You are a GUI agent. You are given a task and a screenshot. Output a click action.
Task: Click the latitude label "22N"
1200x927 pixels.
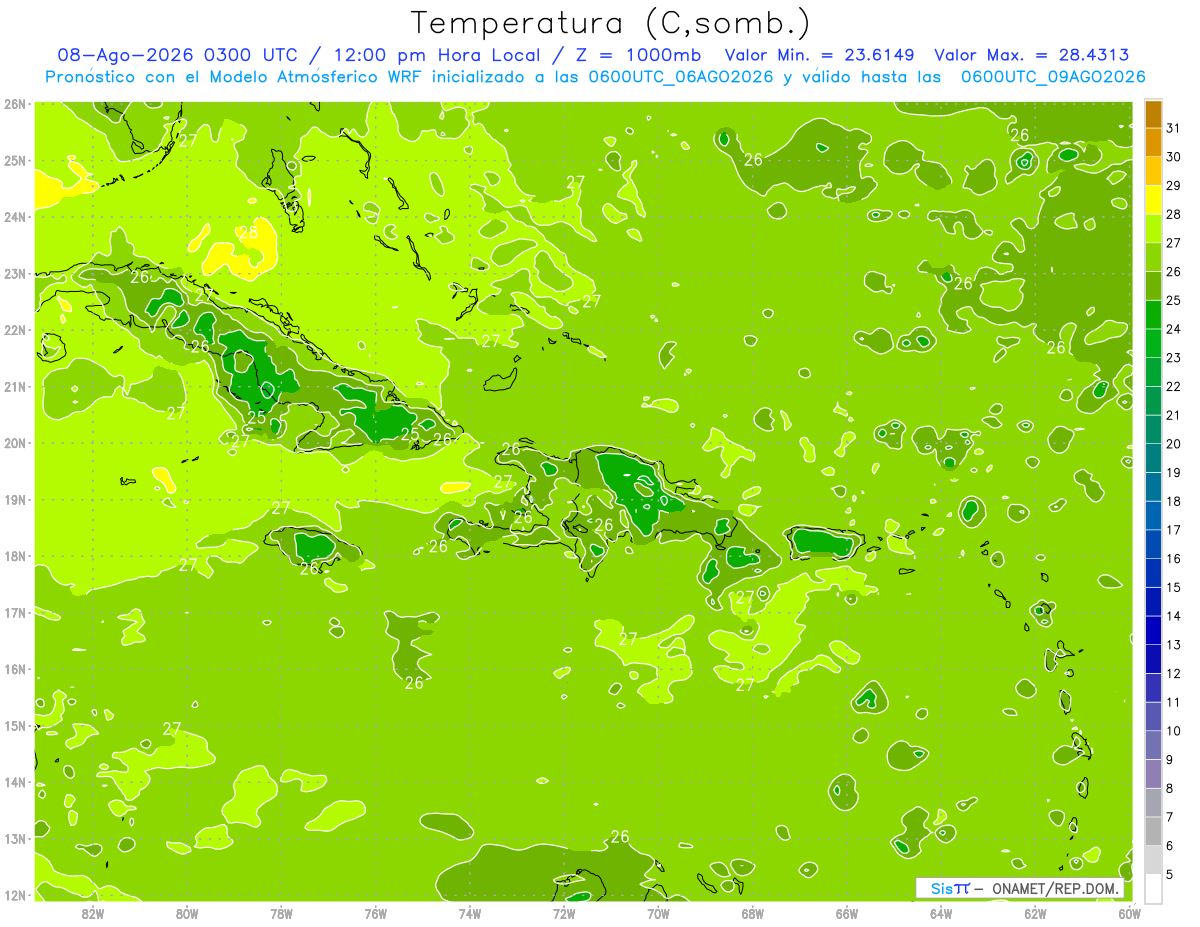tap(15, 330)
